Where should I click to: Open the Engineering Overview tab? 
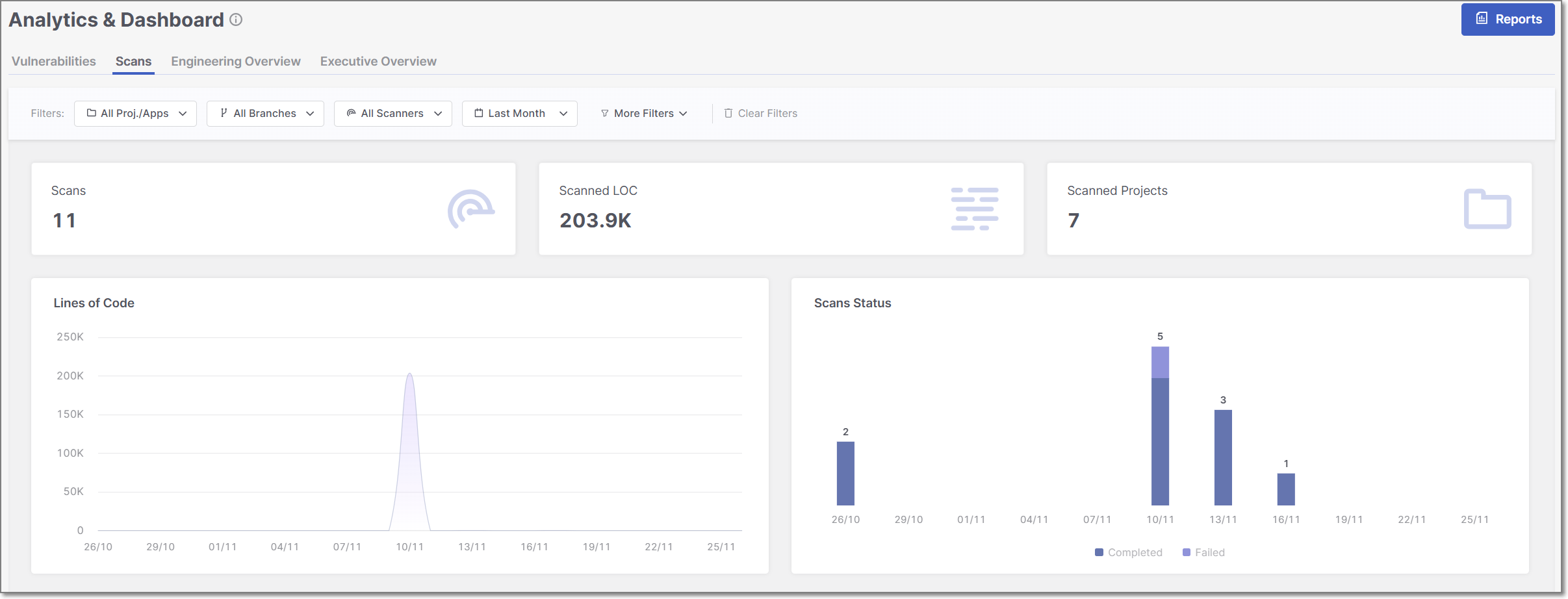(235, 62)
